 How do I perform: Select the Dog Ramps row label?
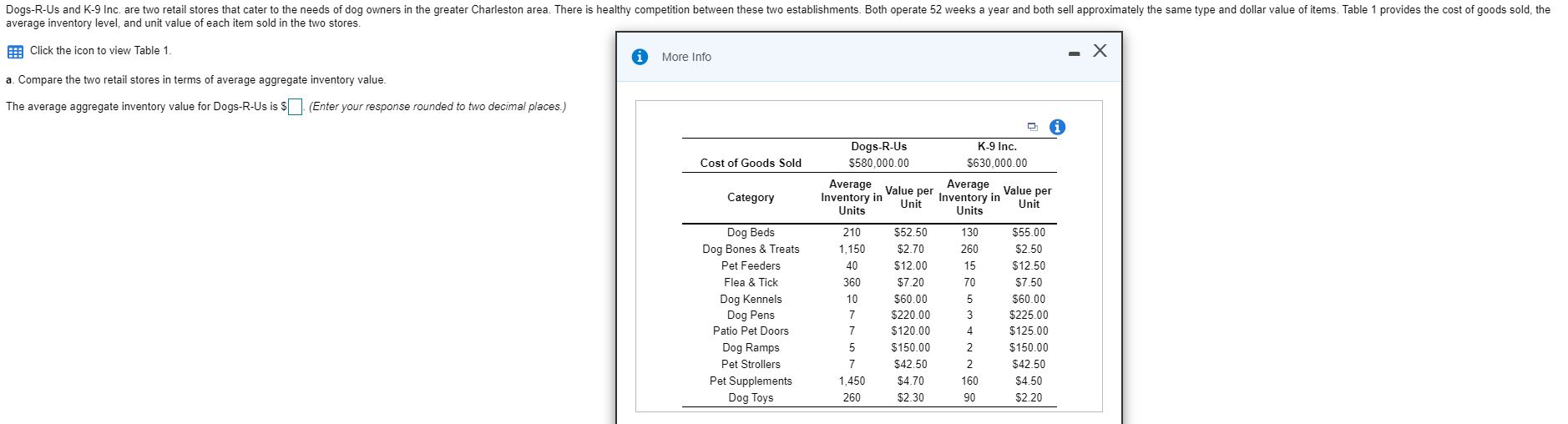751,348
